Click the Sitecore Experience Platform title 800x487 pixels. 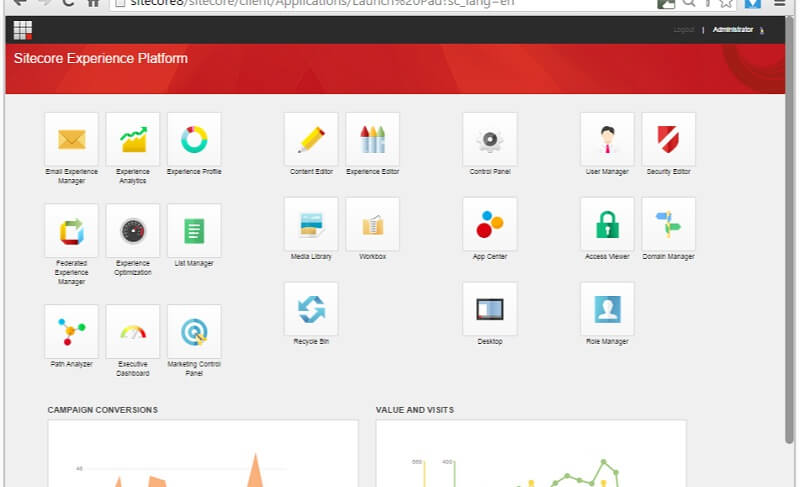click(101, 58)
